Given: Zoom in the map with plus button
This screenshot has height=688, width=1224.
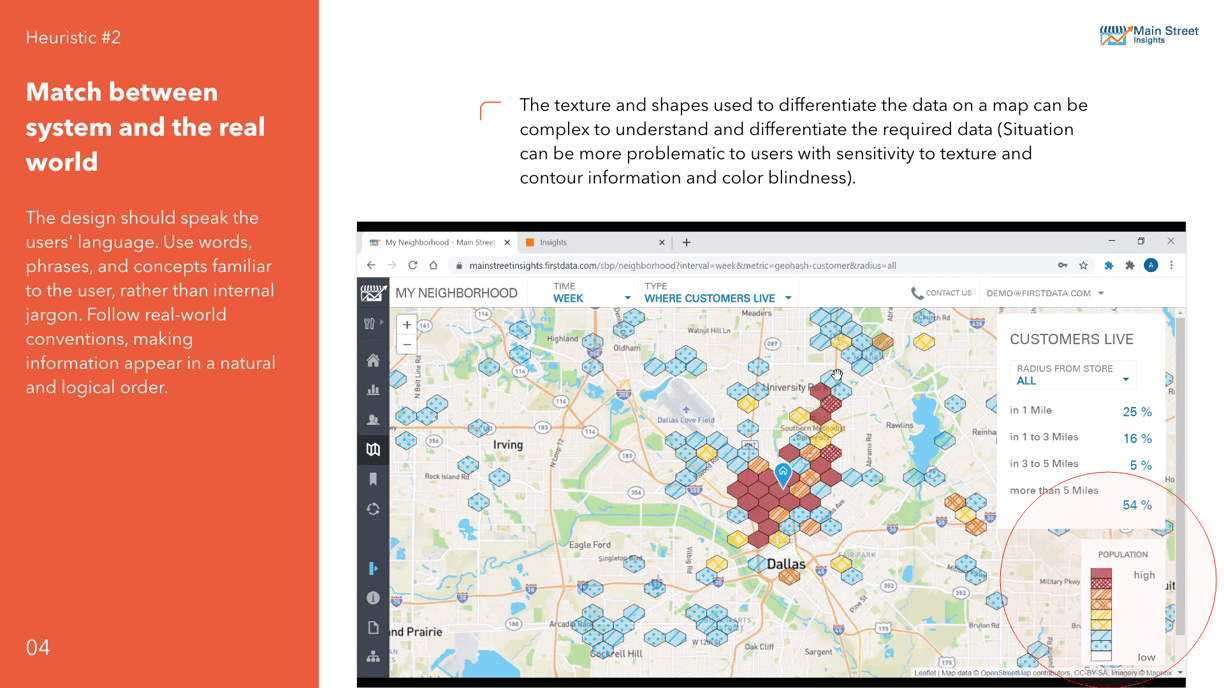Looking at the screenshot, I should coord(407,325).
